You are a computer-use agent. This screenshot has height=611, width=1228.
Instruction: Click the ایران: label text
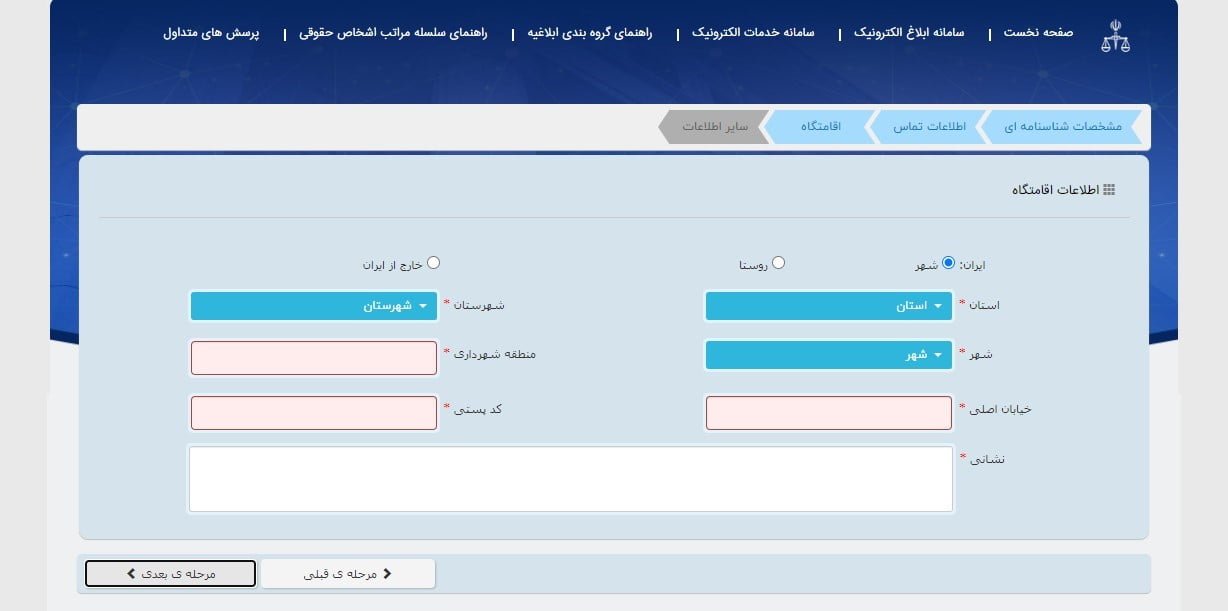(973, 265)
